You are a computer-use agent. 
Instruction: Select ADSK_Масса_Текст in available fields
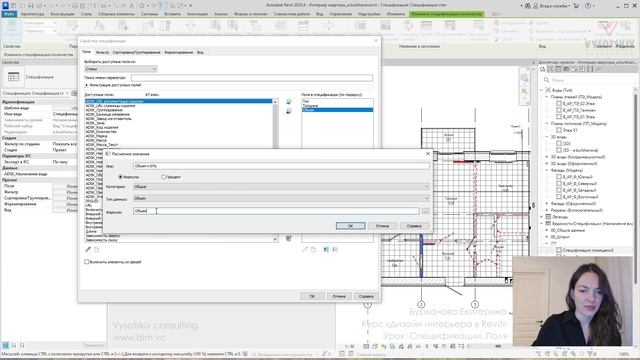pos(102,144)
